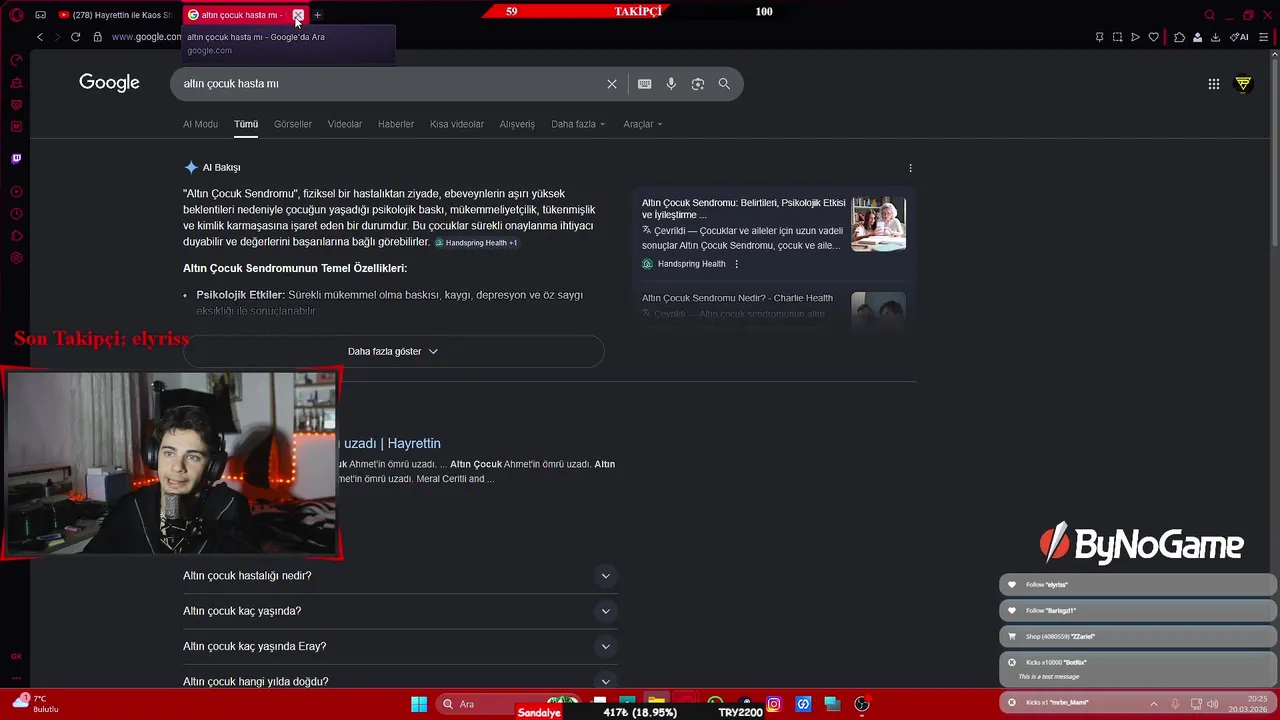Screen dimensions: 1280x720
Task: Open the taskbar weather widget 7°C Bulutlu
Action: (36, 704)
